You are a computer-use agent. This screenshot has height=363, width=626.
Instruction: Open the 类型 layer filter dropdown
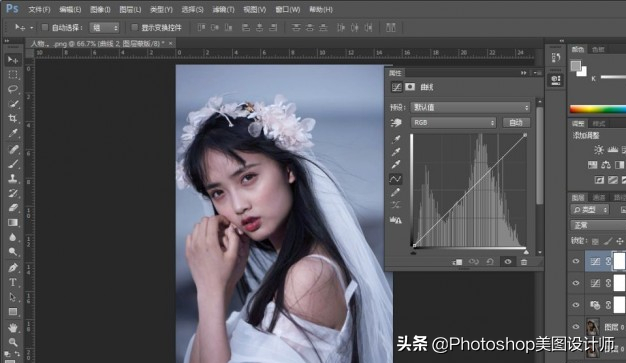[x=590, y=210]
